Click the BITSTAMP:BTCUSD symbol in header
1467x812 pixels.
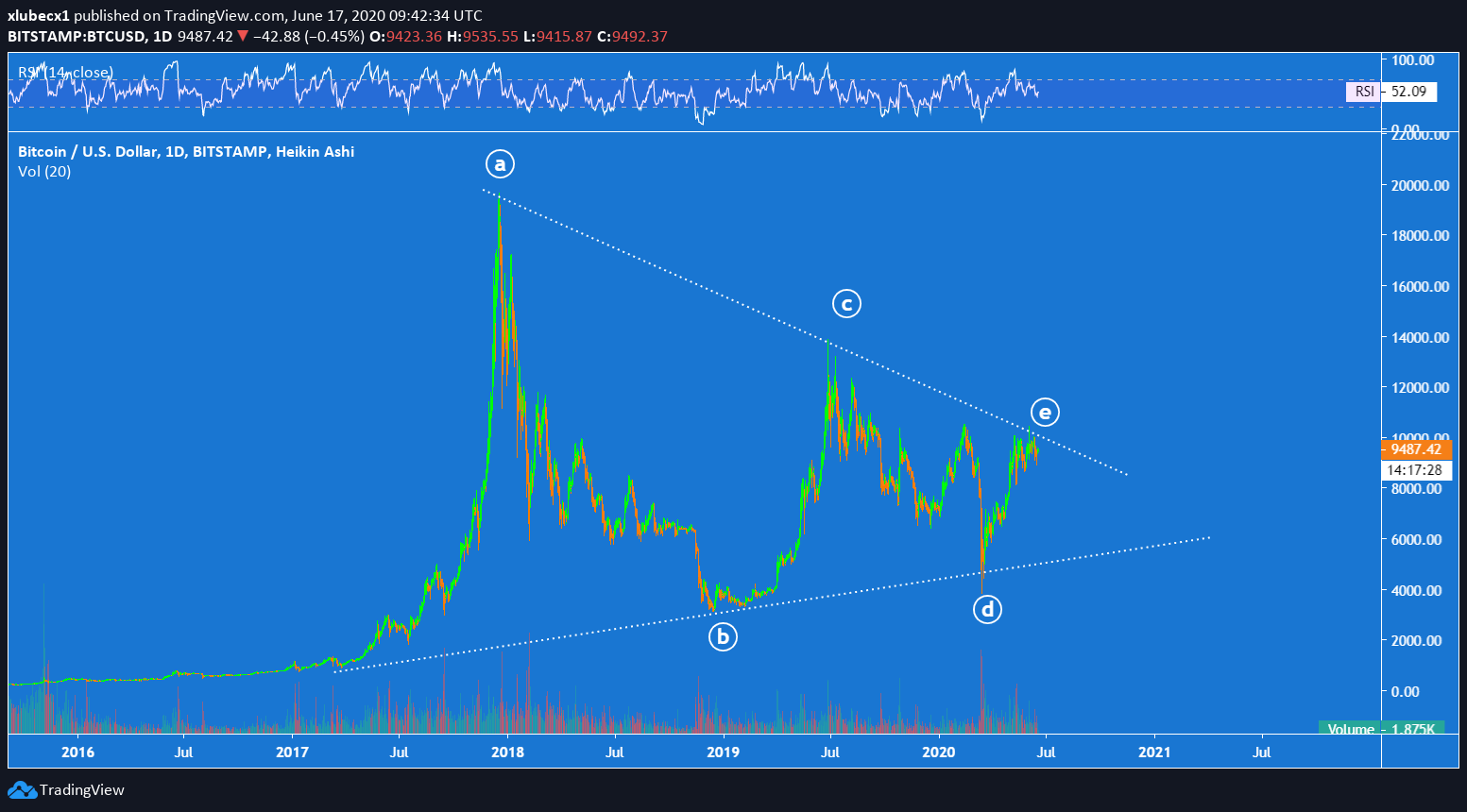tap(77, 37)
